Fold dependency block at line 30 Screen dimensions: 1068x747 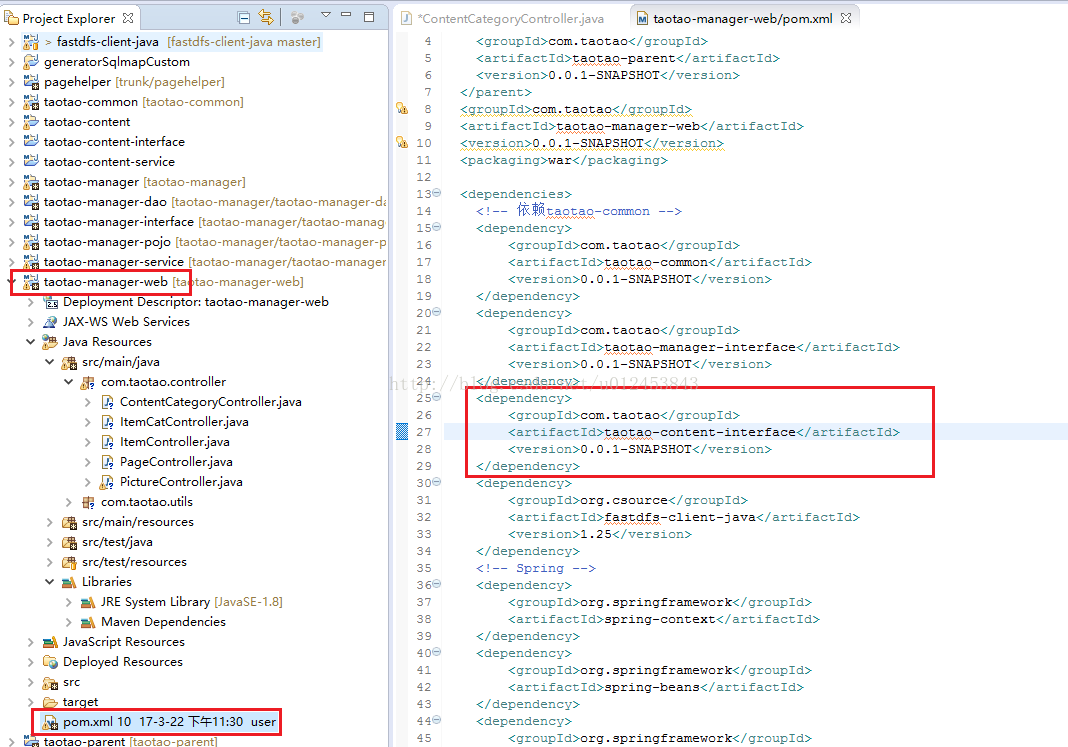pos(437,481)
